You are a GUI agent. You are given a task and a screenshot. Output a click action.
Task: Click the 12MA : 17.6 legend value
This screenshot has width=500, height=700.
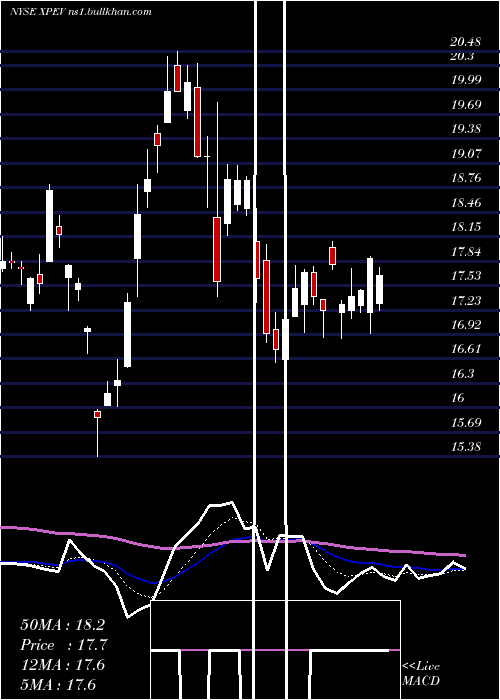pyautogui.click(x=62, y=665)
